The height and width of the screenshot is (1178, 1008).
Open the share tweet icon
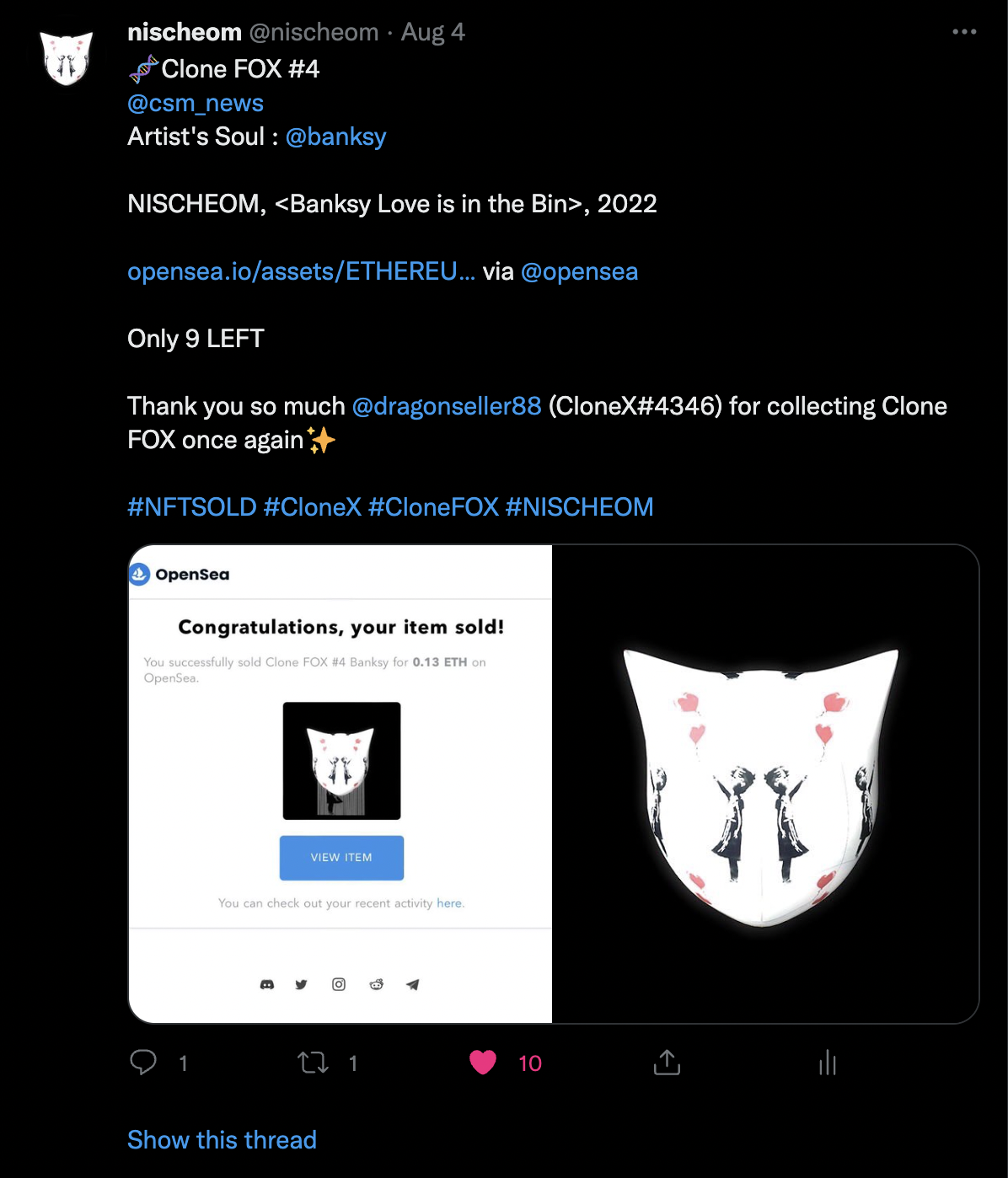point(667,1063)
